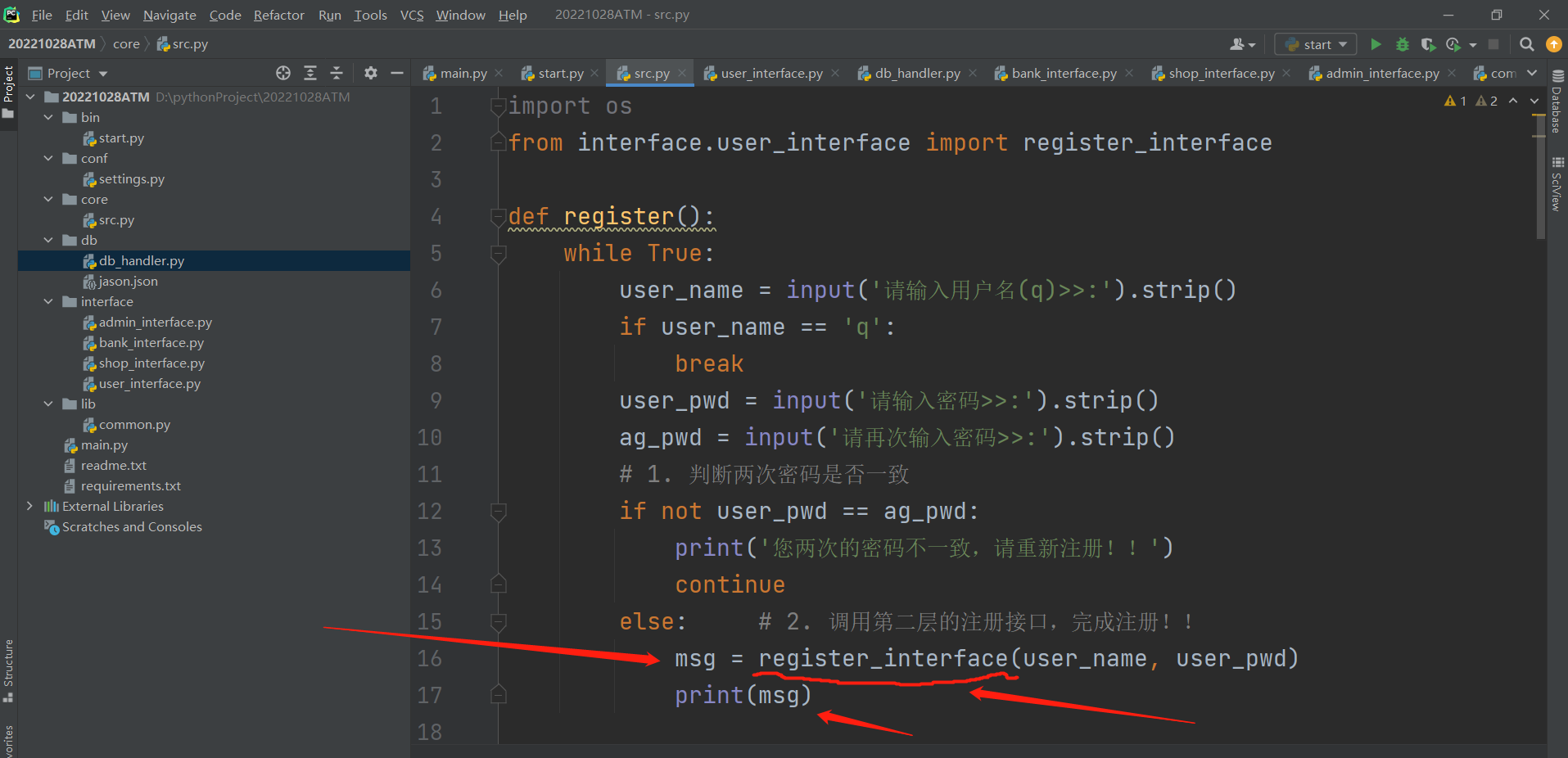Screen dimensions: 1568x758
Task: Close the shop_interface.py editor tab
Action: click(1286, 73)
